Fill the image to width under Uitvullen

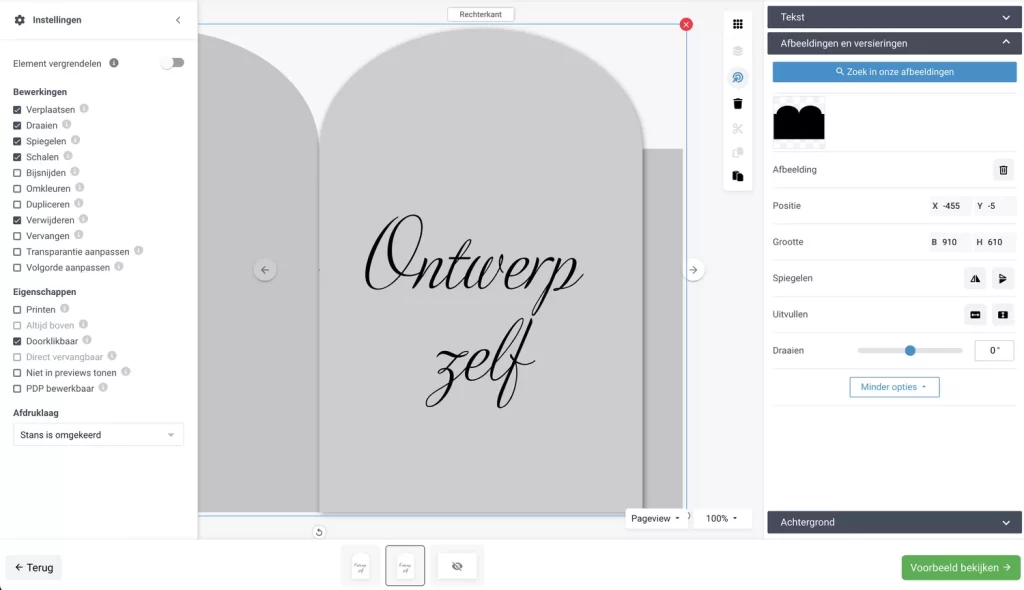pos(975,314)
